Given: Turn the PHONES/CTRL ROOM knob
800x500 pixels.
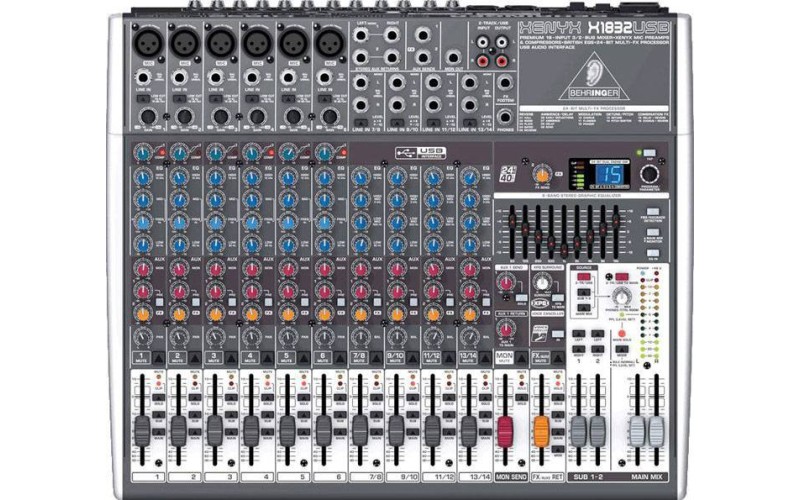Looking at the screenshot, I should click(x=621, y=296).
